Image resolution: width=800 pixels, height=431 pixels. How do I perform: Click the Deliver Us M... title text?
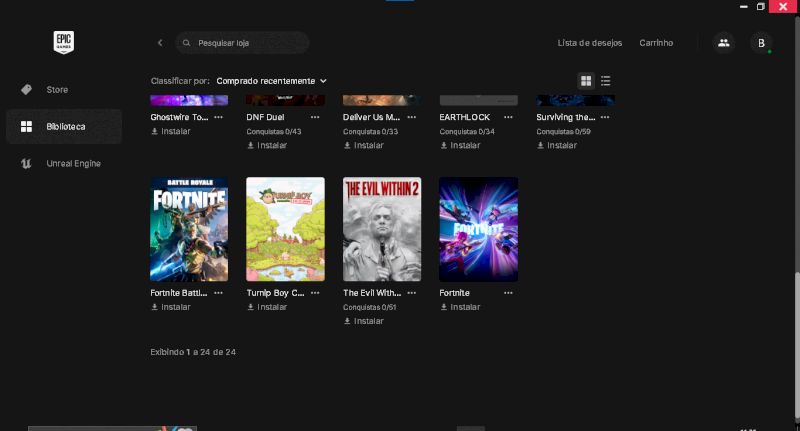click(x=371, y=117)
